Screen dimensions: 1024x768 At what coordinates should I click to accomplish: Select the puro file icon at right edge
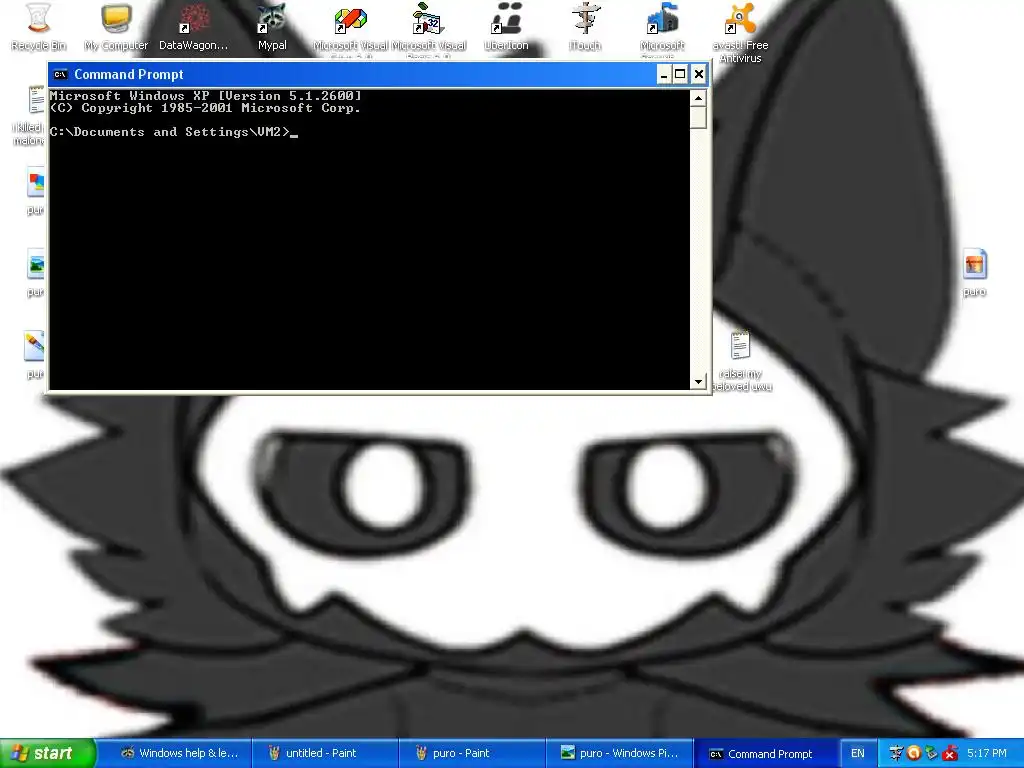pyautogui.click(x=974, y=273)
